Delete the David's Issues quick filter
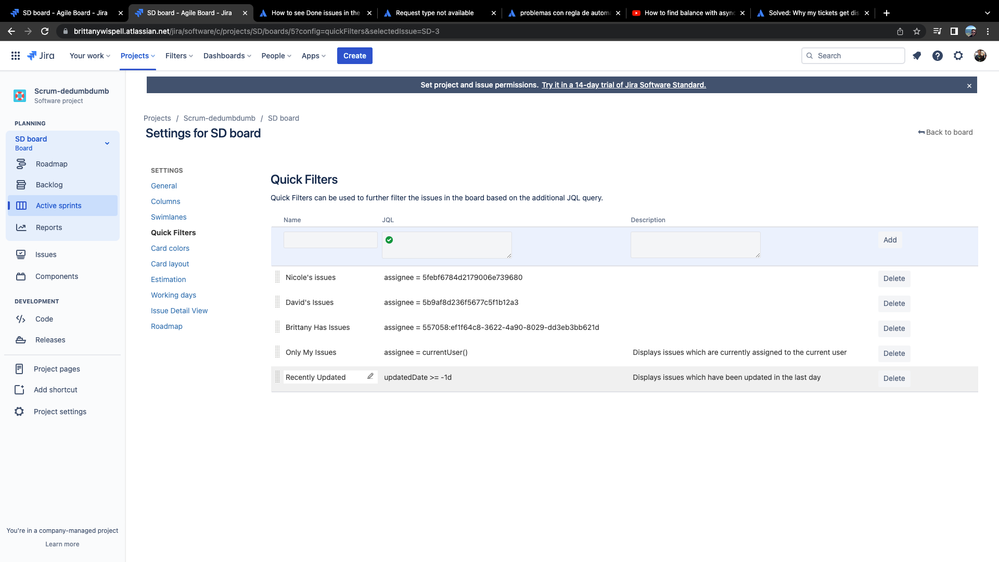The image size is (999, 562). point(894,303)
